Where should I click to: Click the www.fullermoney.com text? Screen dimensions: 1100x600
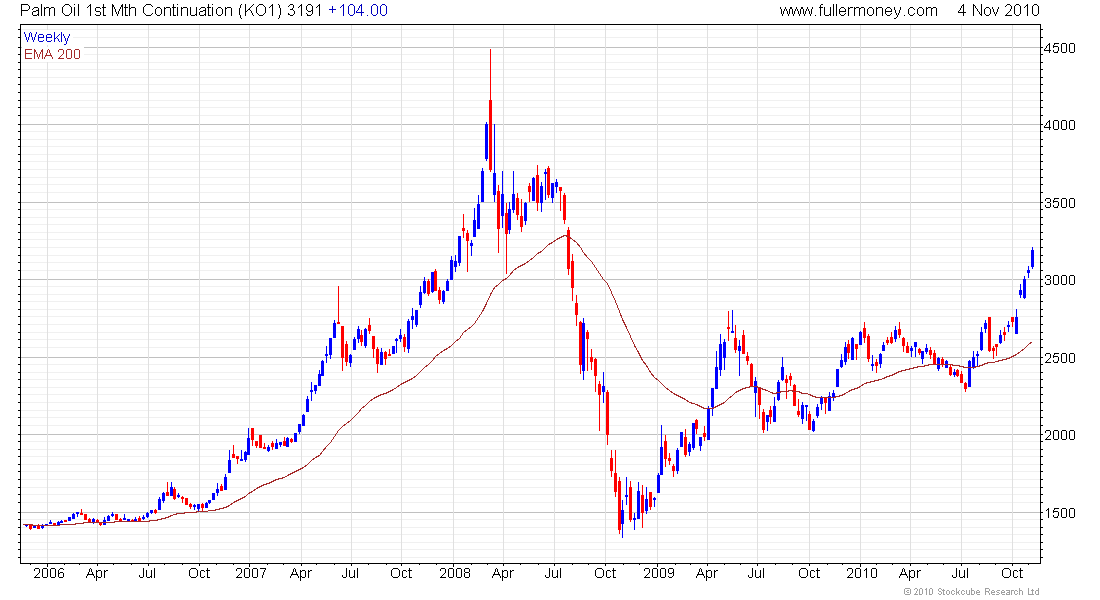coord(858,11)
